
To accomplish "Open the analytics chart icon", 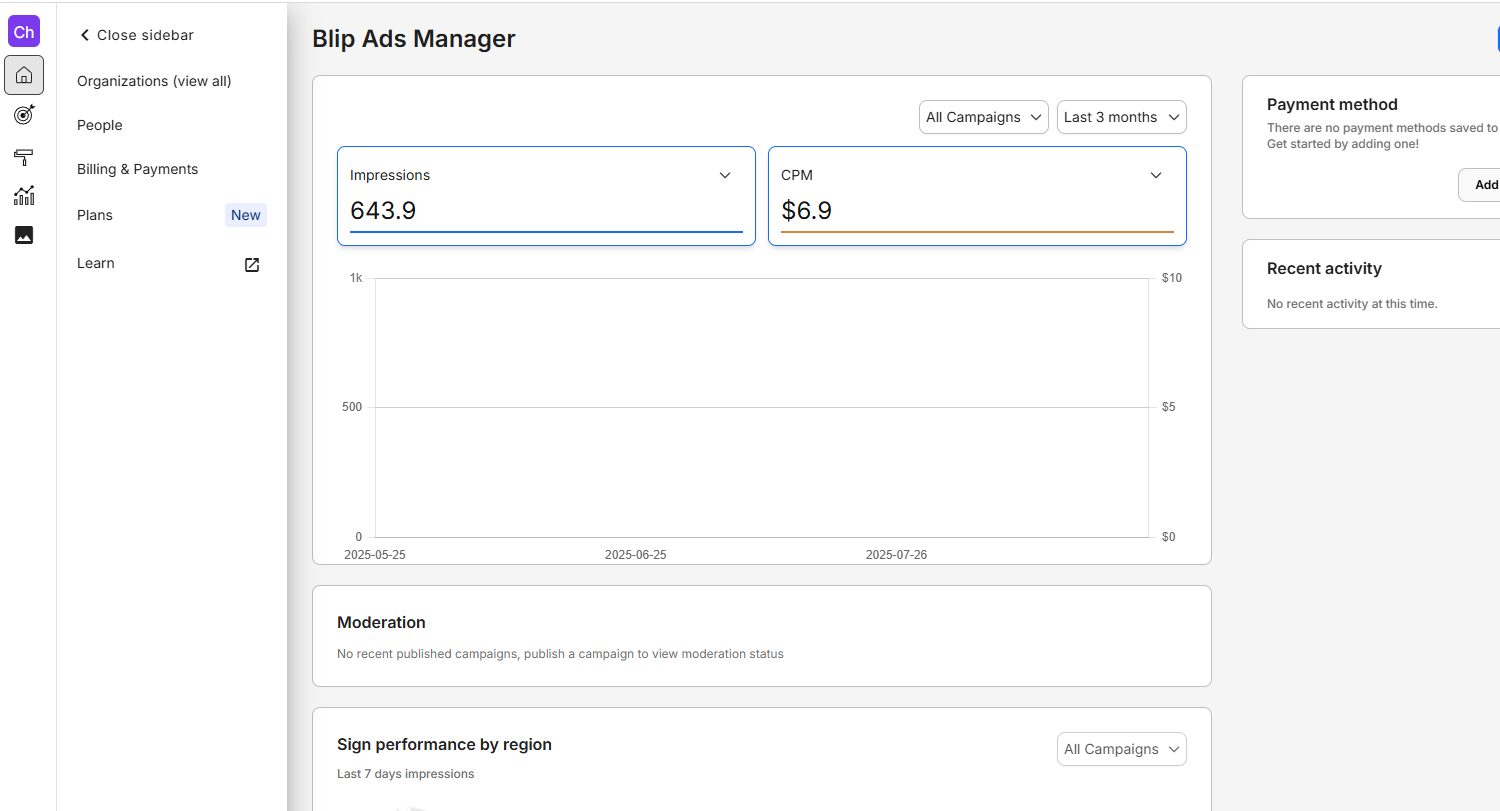I will [x=24, y=196].
